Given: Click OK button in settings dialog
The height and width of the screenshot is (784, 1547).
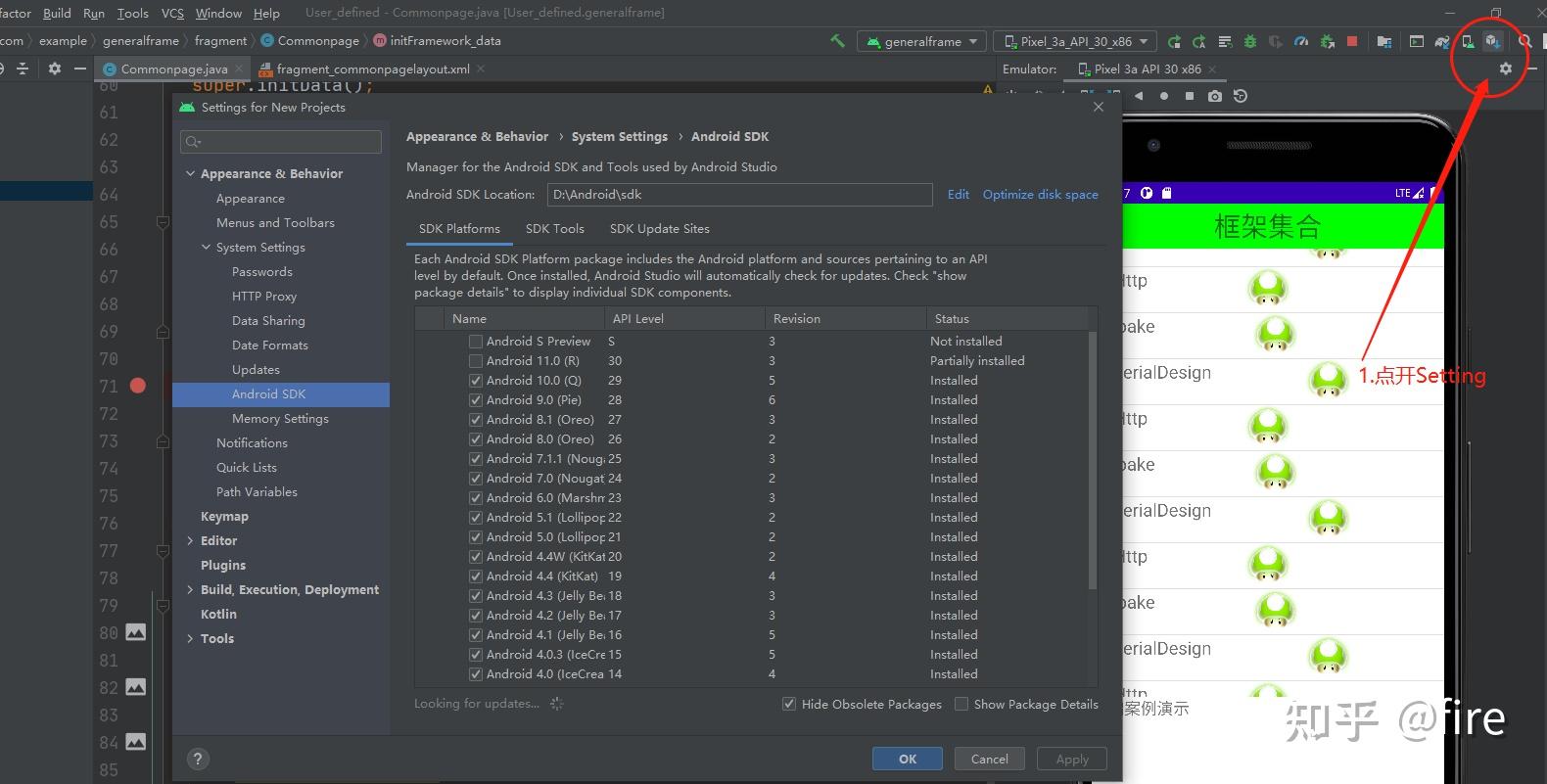Looking at the screenshot, I should click(908, 759).
